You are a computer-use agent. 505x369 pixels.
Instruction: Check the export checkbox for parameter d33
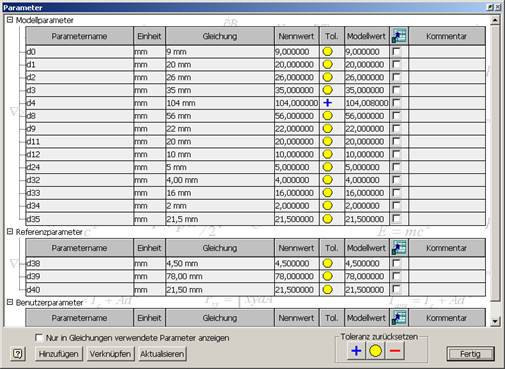pyautogui.click(x=396, y=193)
